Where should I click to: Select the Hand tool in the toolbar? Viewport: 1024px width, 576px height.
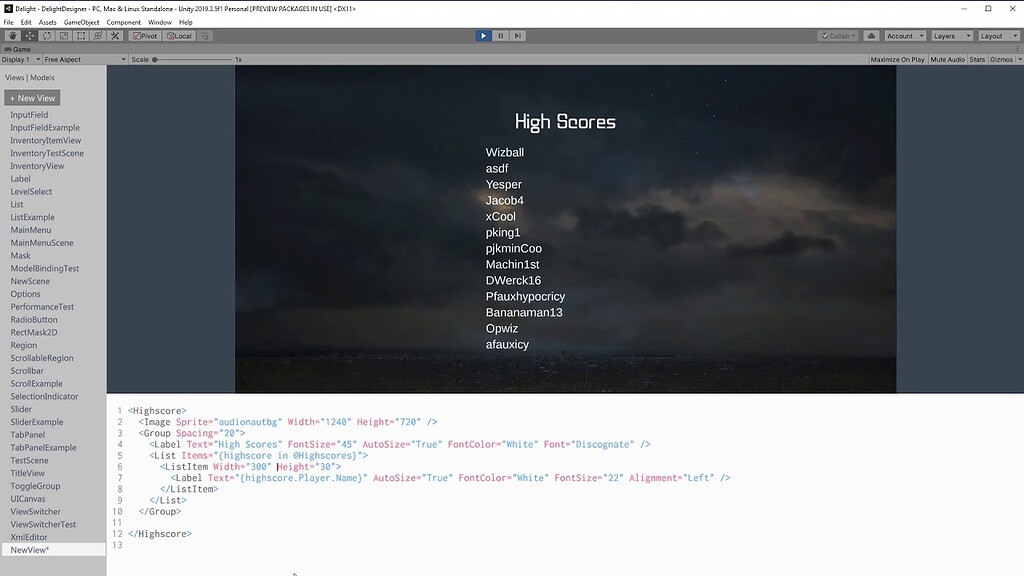(x=12, y=35)
